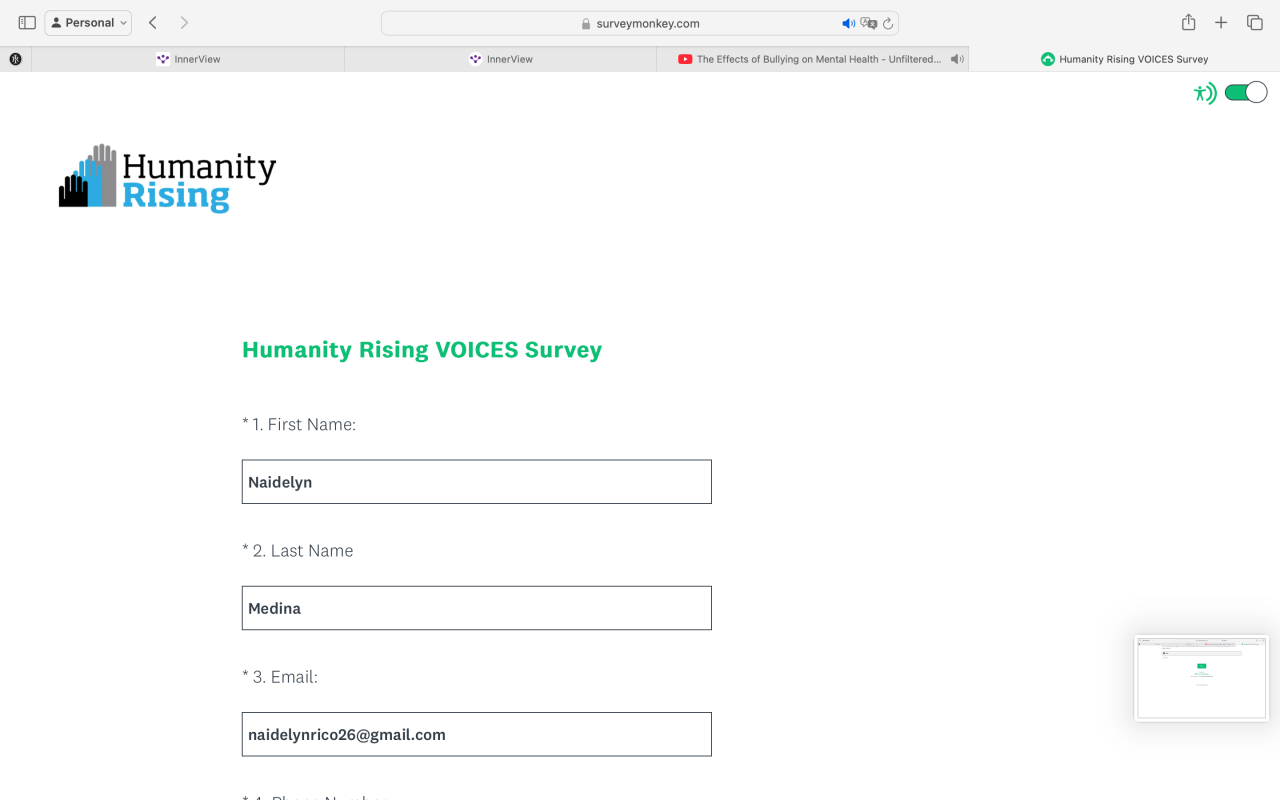This screenshot has width=1280, height=800.
Task: Open a new tab
Action: coord(1221,23)
